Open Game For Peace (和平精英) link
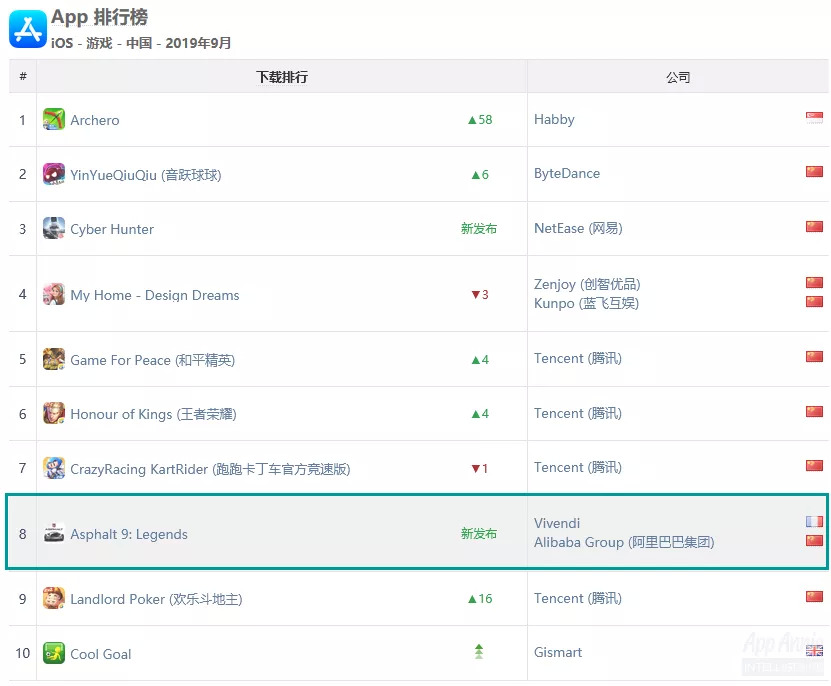 pyautogui.click(x=153, y=360)
